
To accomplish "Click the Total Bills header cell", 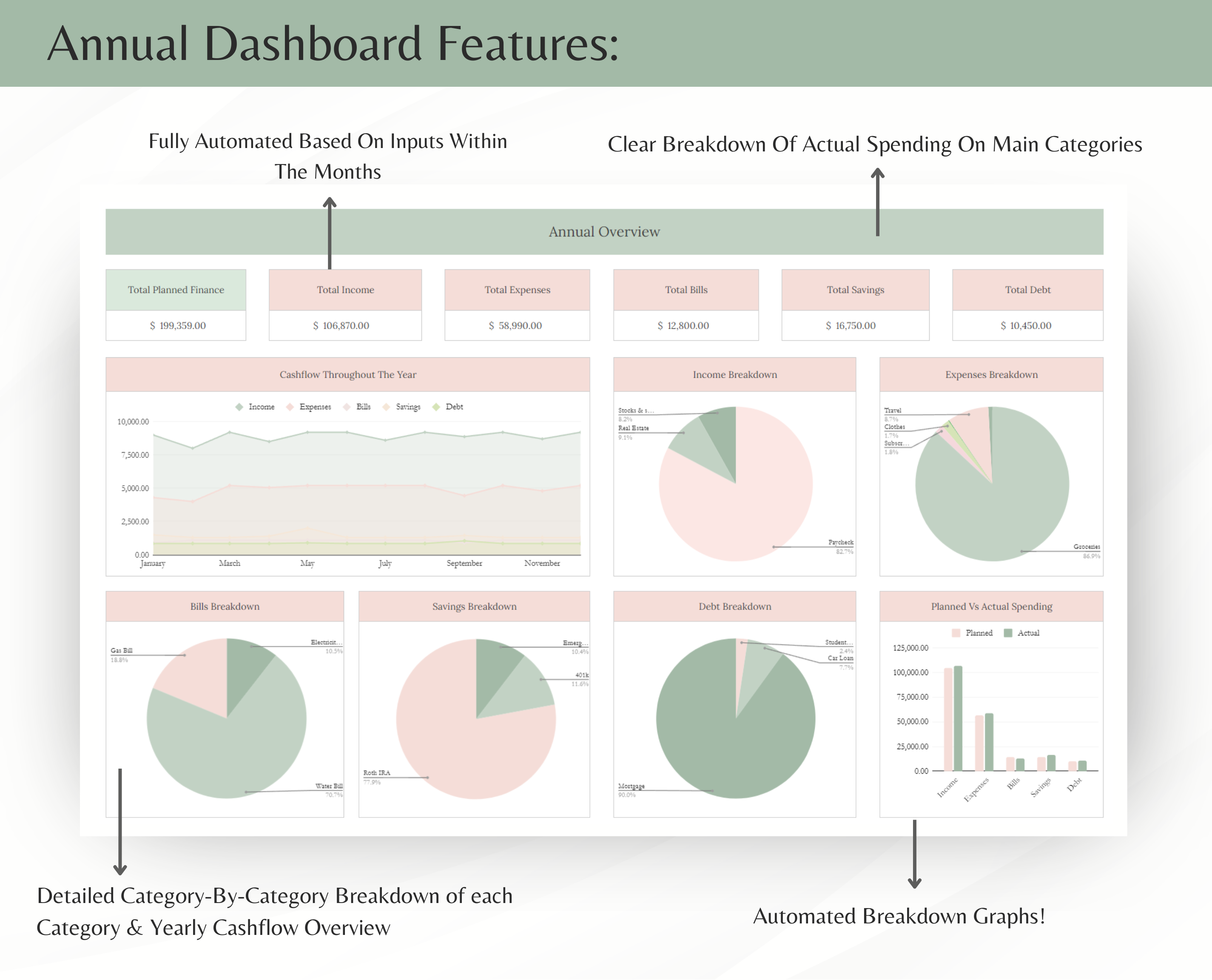I will [x=686, y=290].
